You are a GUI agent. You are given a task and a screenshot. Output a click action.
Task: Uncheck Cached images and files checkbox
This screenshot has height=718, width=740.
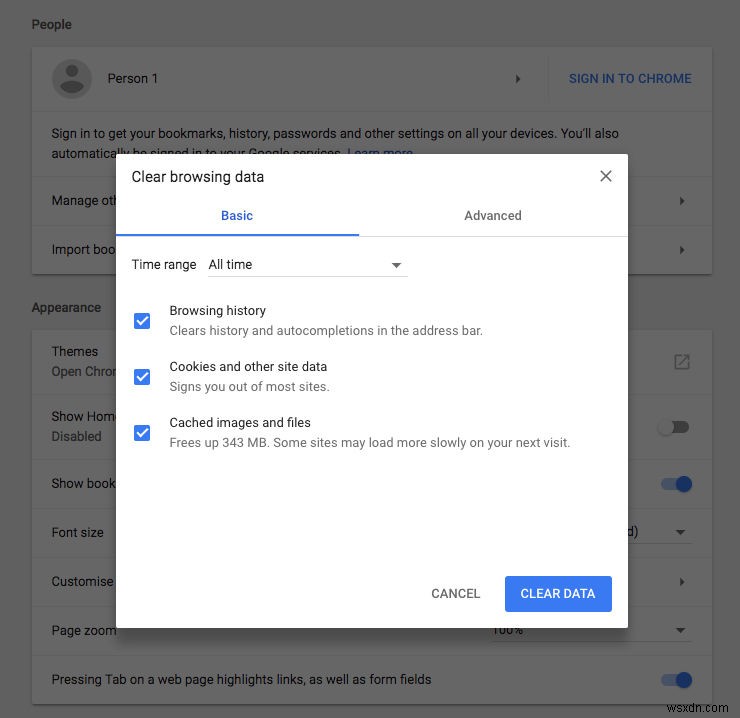click(142, 433)
